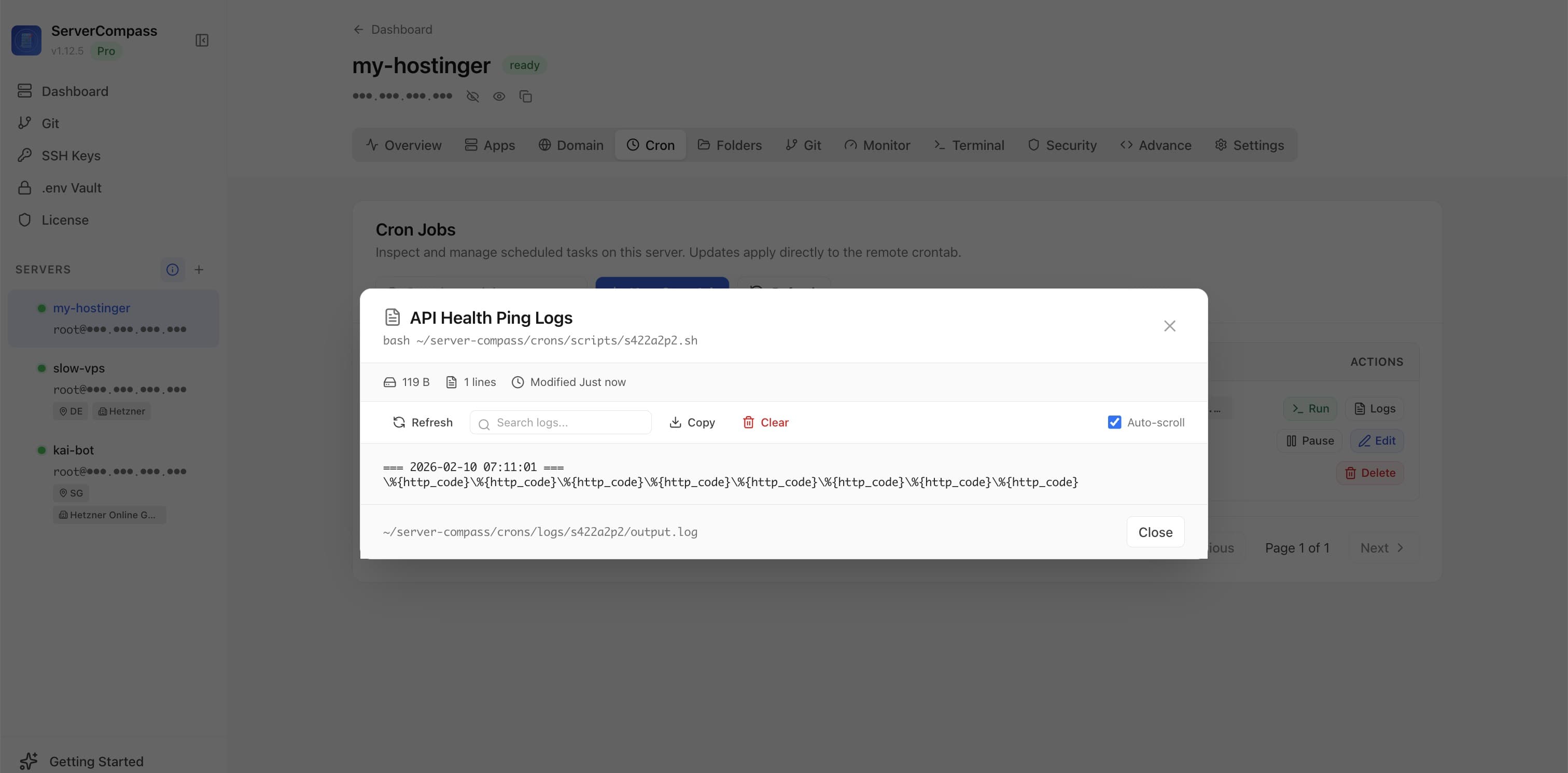Open Git in the sidebar
This screenshot has width=1568, height=773.
[x=113, y=123]
